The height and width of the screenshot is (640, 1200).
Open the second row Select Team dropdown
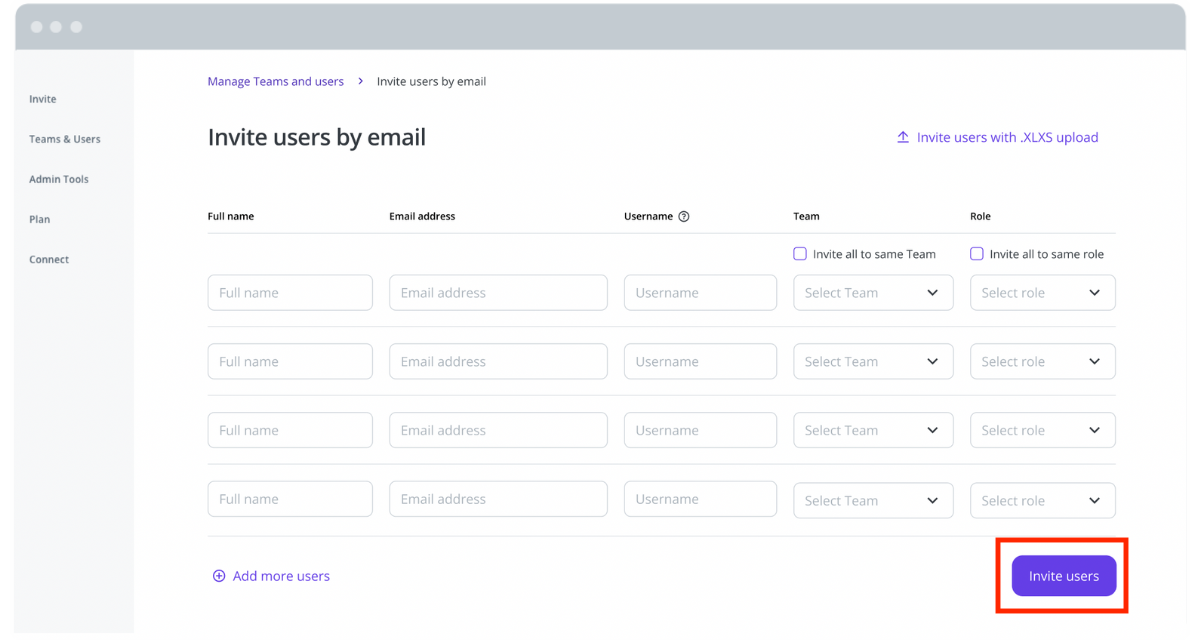click(873, 362)
